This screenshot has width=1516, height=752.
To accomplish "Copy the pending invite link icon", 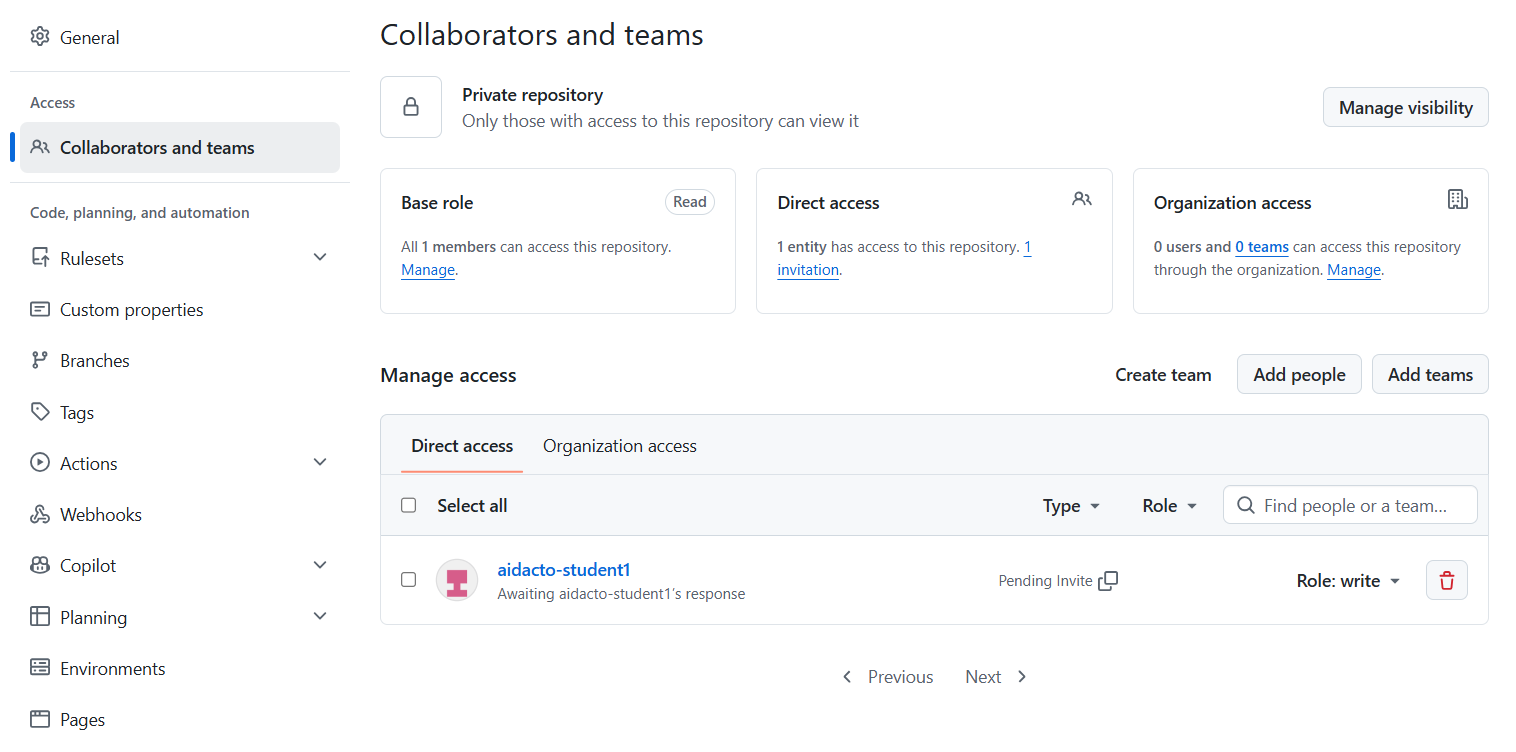I will 1108,581.
